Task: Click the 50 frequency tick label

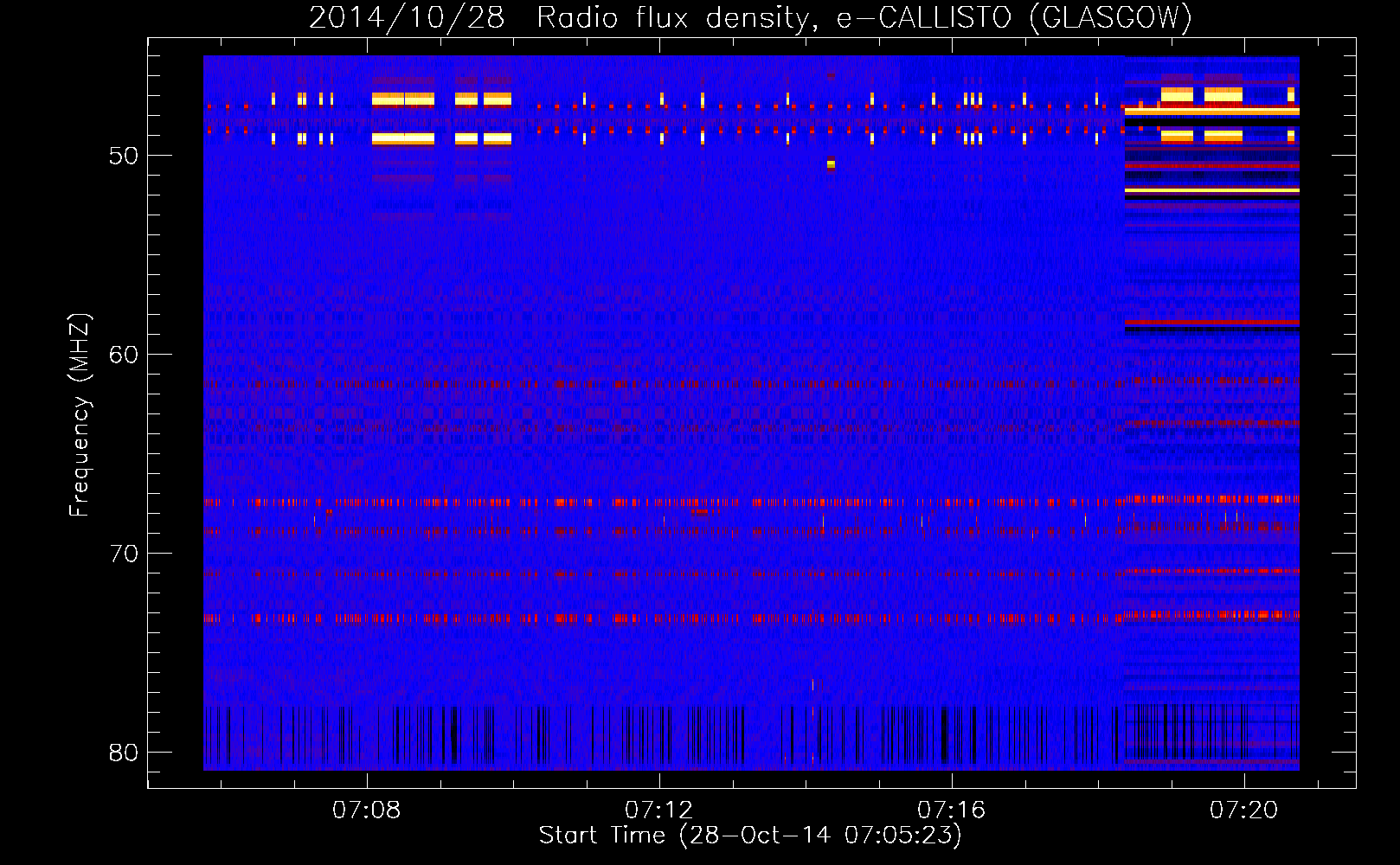Action: (124, 156)
